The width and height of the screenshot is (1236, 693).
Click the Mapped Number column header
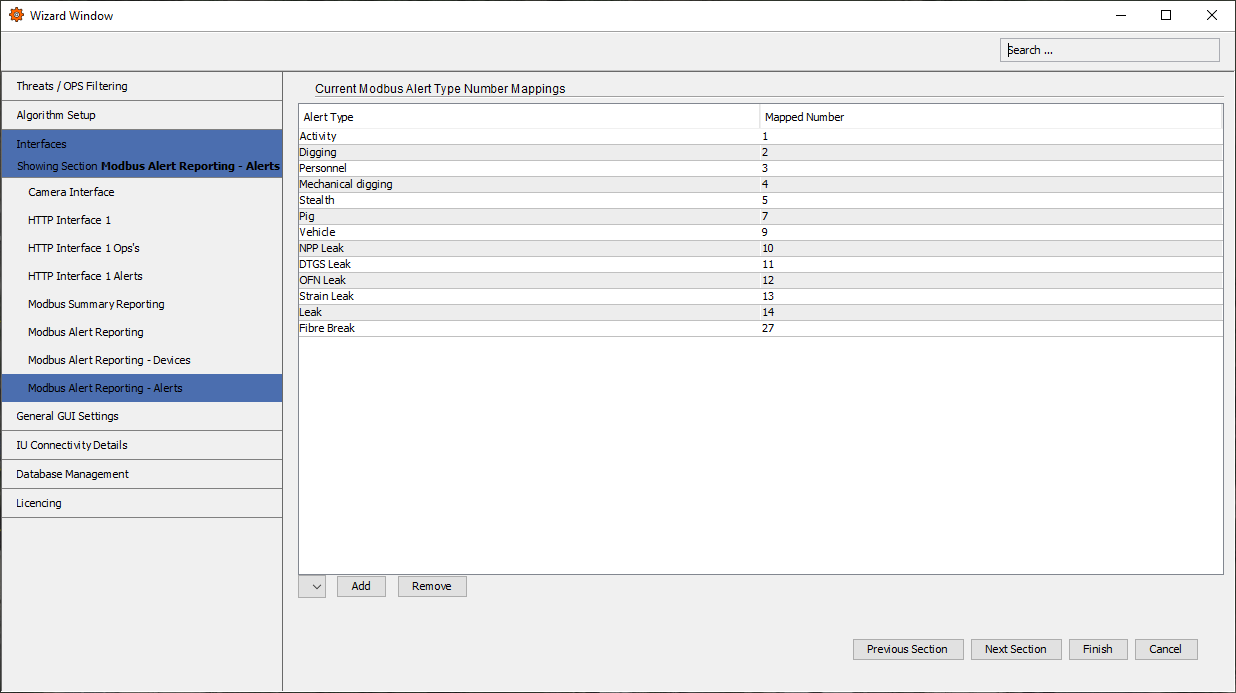(x=804, y=117)
